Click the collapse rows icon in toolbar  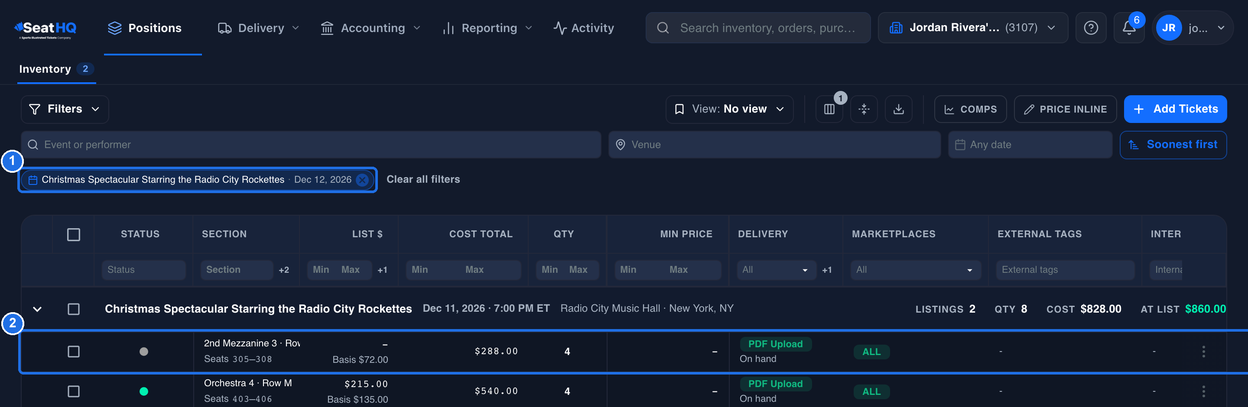coord(864,109)
